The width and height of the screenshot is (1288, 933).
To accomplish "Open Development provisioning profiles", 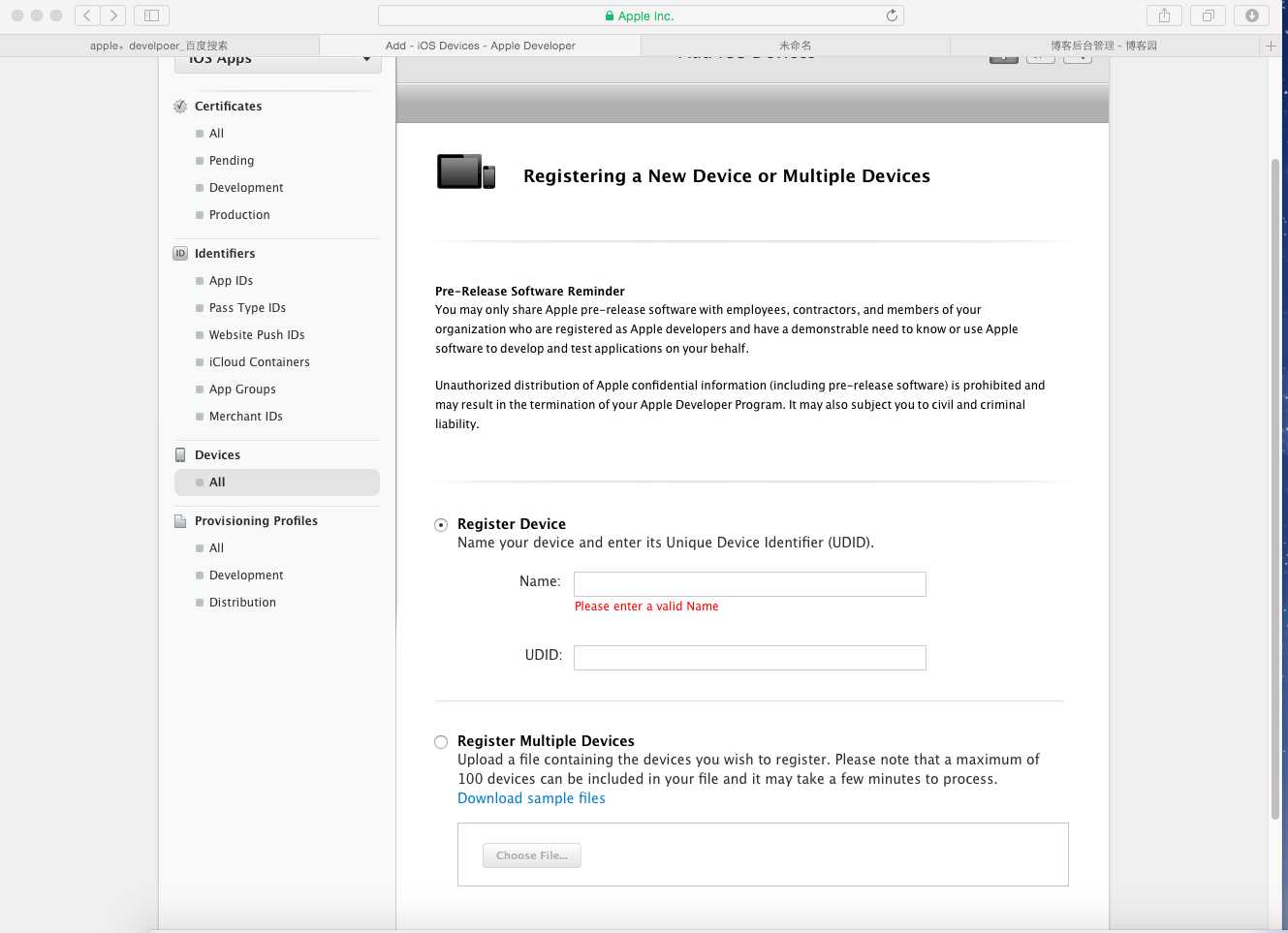I will tap(246, 575).
